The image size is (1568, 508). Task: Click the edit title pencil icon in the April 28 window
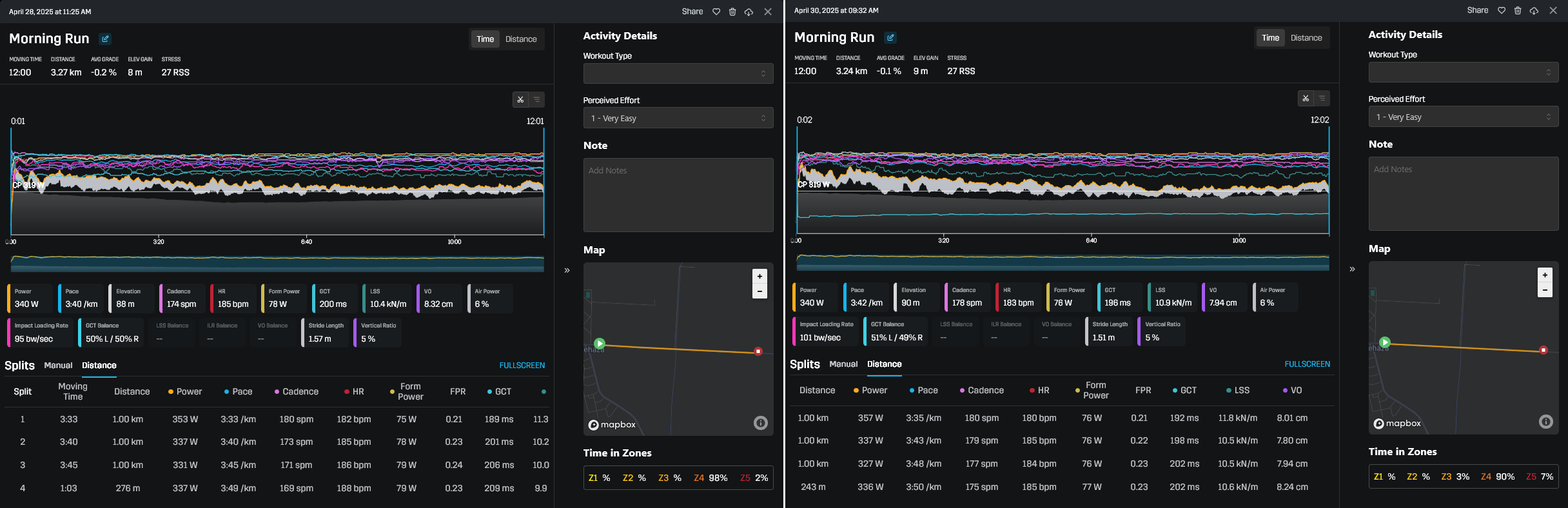(x=105, y=39)
